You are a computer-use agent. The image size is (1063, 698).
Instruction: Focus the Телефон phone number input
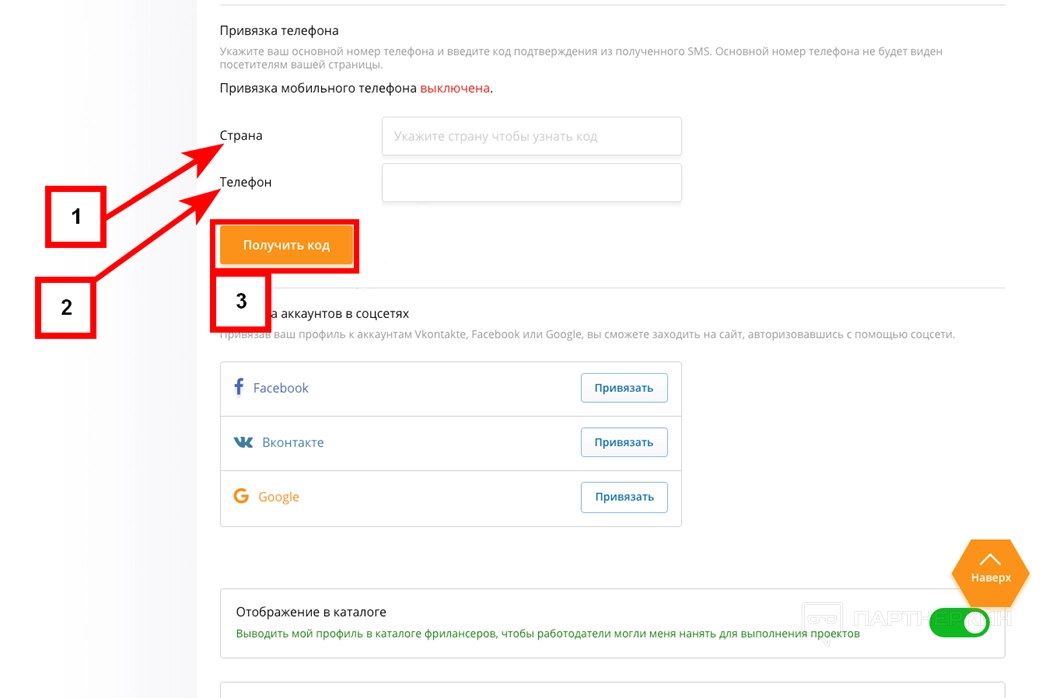coord(531,183)
